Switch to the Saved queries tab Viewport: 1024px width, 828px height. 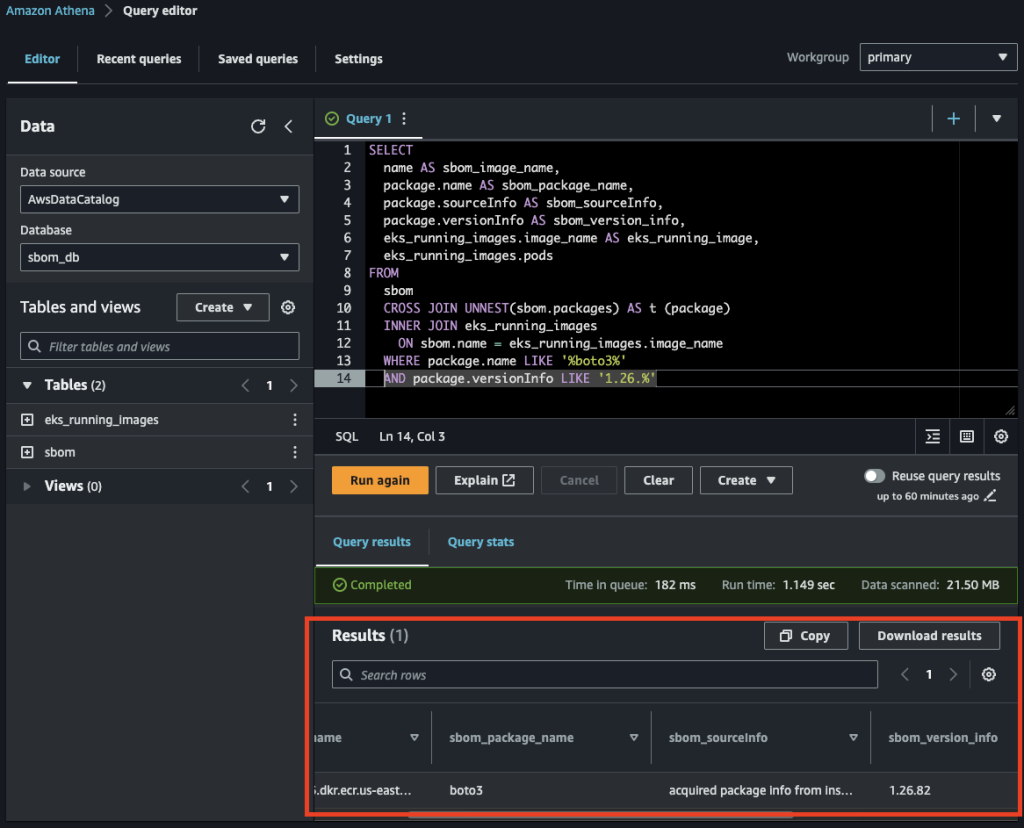point(257,59)
